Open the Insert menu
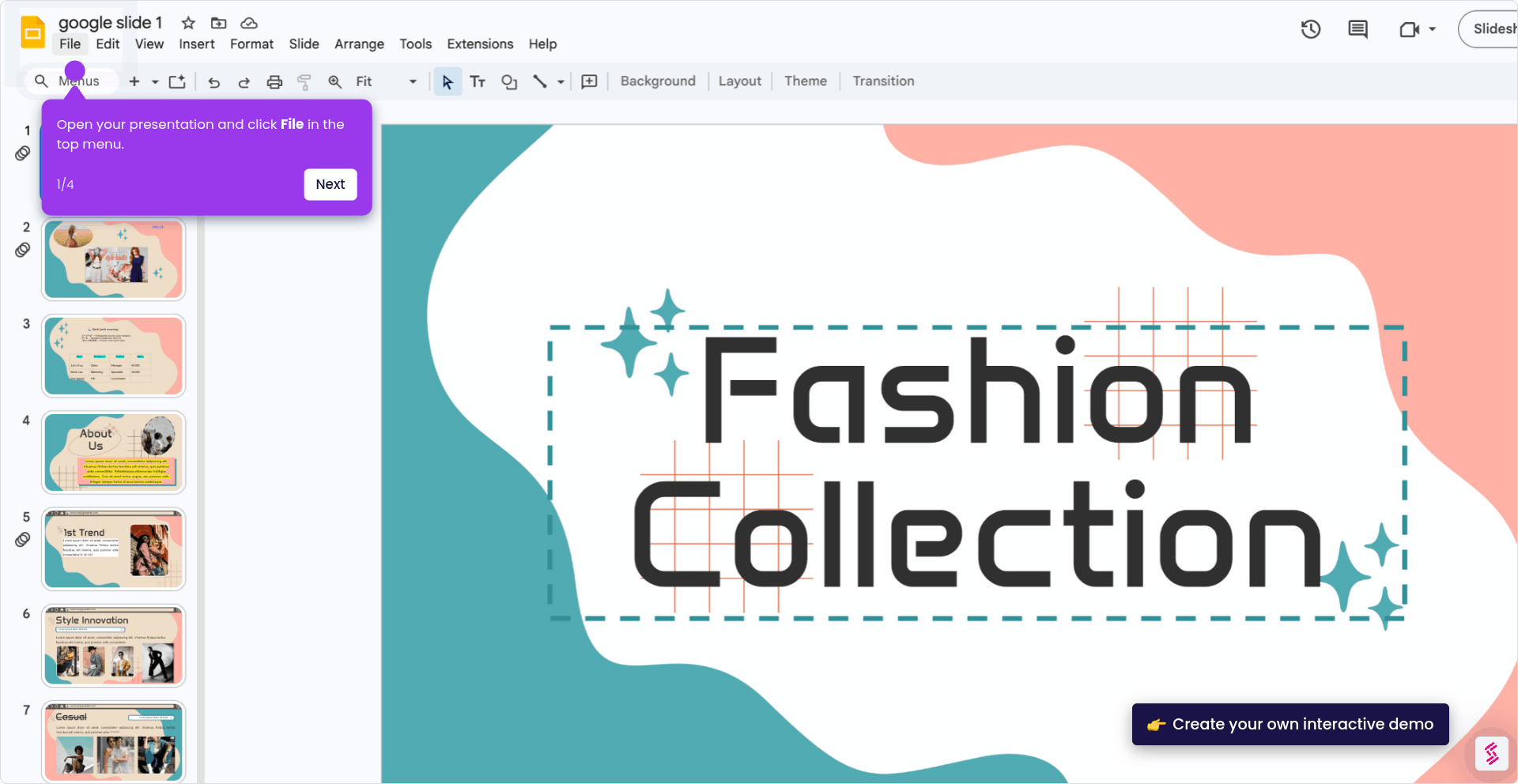The width and height of the screenshot is (1518, 784). point(197,44)
